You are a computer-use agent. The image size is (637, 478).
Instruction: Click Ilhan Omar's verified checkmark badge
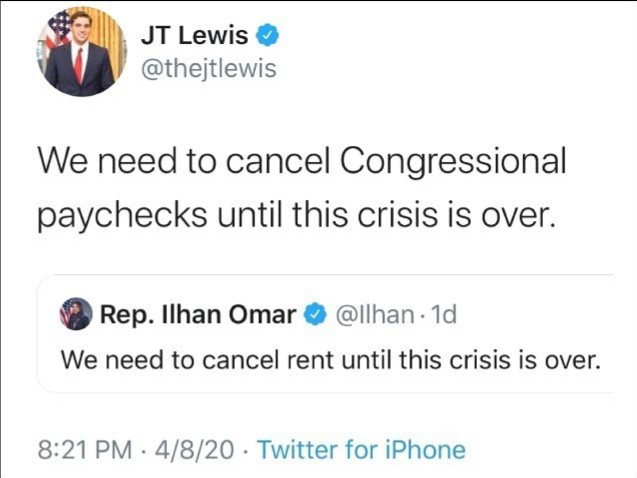pos(313,315)
